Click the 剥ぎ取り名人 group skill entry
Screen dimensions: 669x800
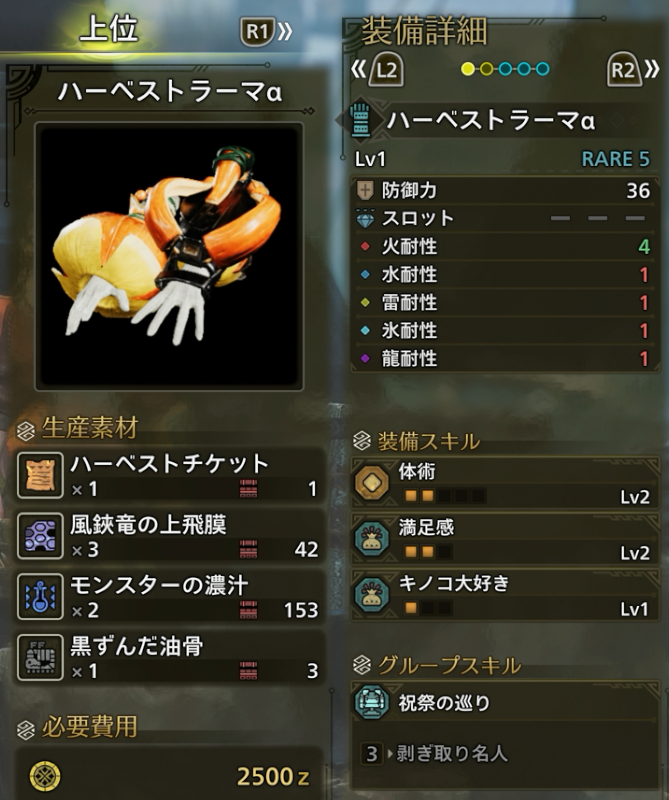coord(452,754)
